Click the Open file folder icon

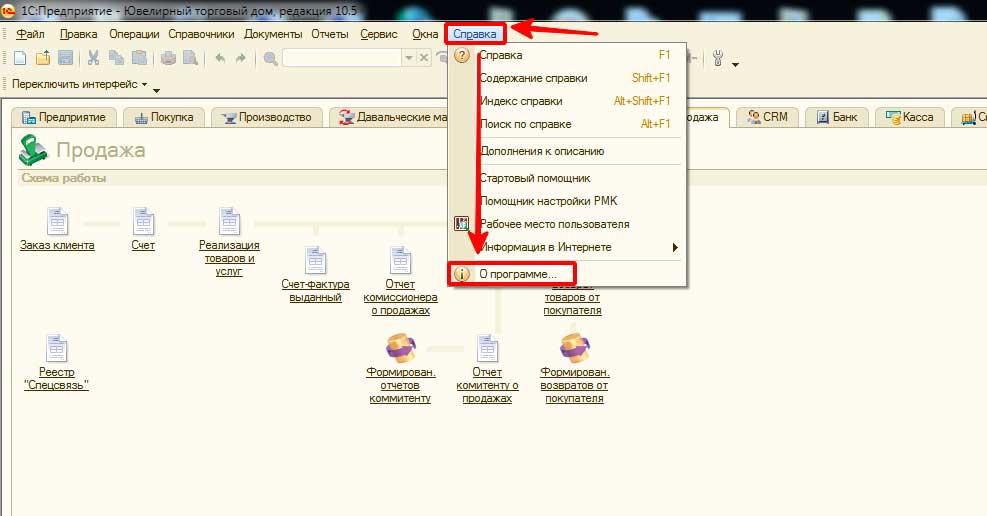43,59
